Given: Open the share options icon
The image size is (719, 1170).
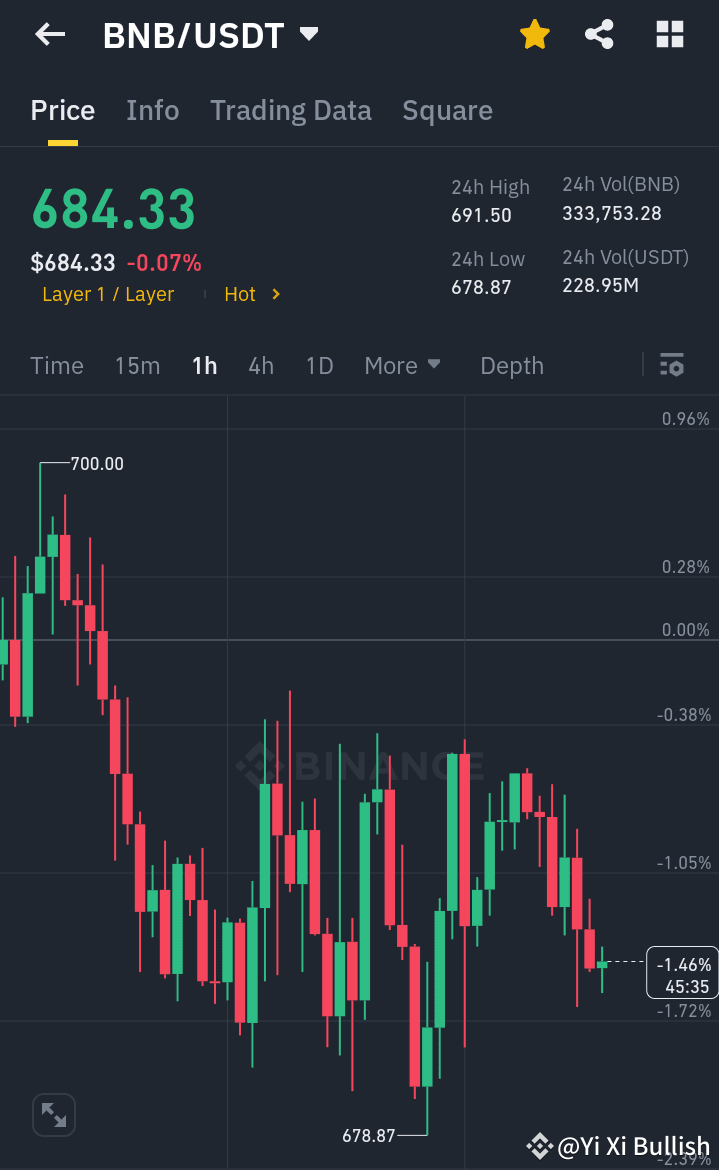Looking at the screenshot, I should [599, 34].
